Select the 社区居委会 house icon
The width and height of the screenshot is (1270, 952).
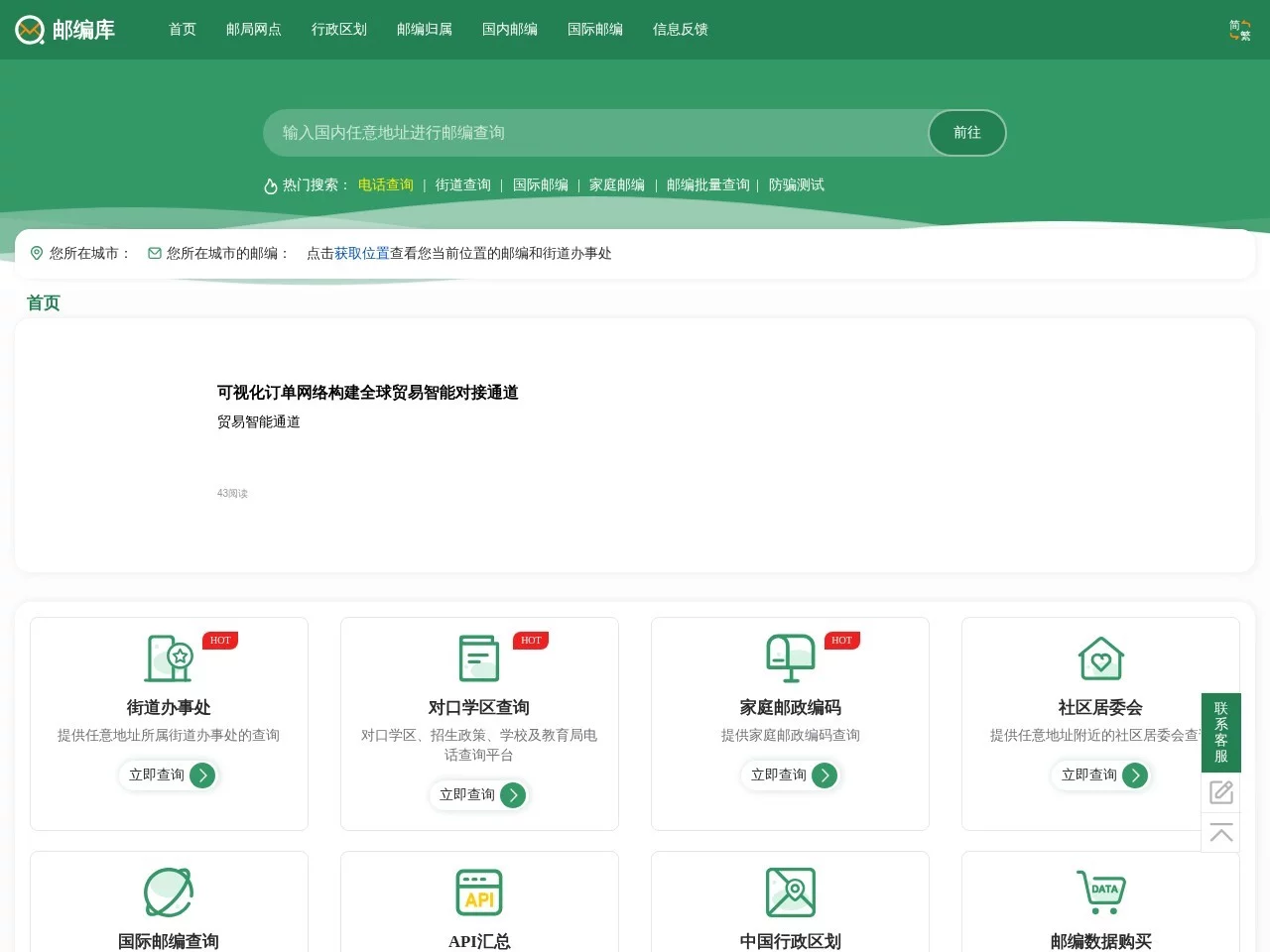coord(1100,657)
